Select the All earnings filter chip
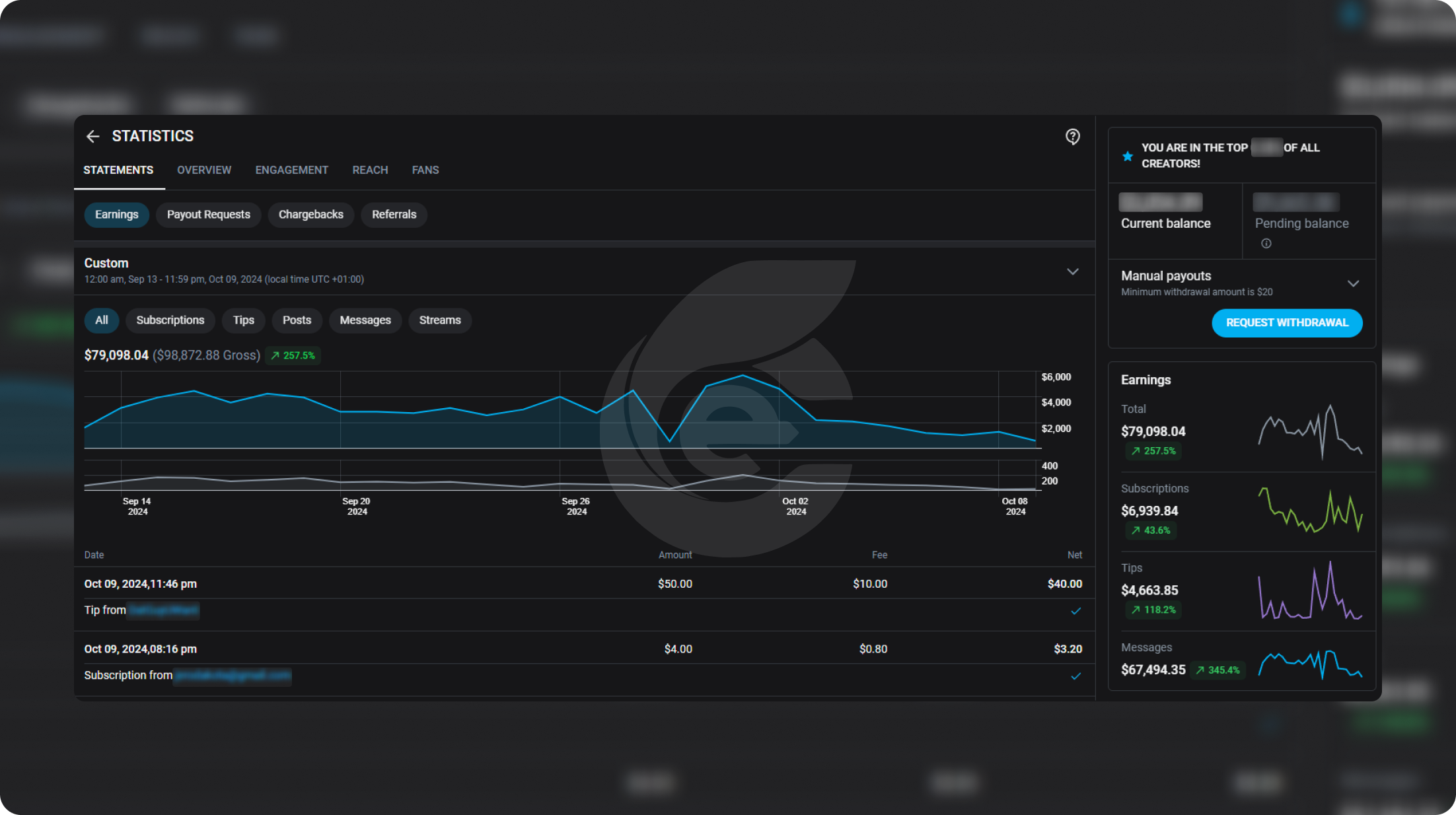The height and width of the screenshot is (815, 1456). click(x=101, y=320)
